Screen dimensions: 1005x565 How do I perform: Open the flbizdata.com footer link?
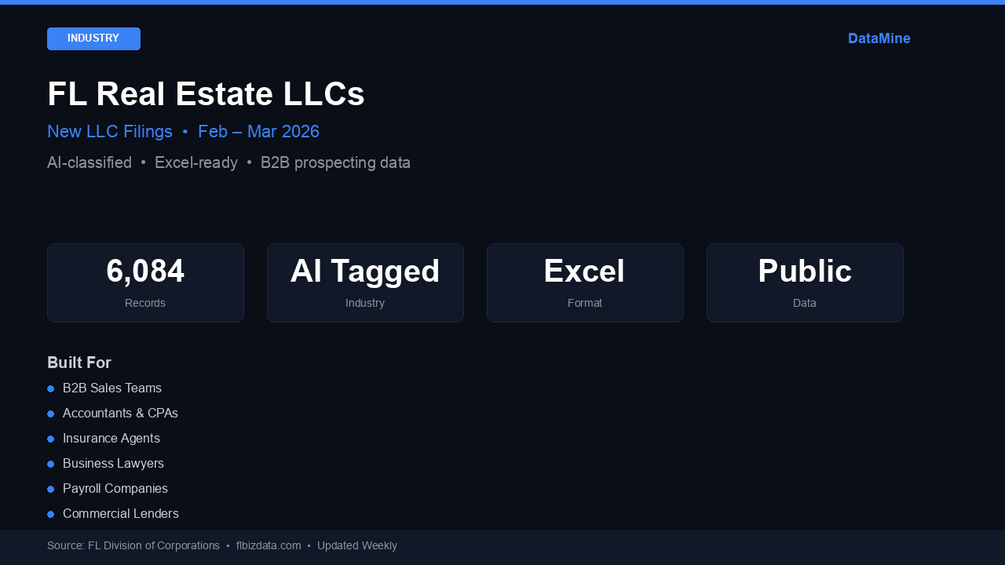(x=269, y=546)
